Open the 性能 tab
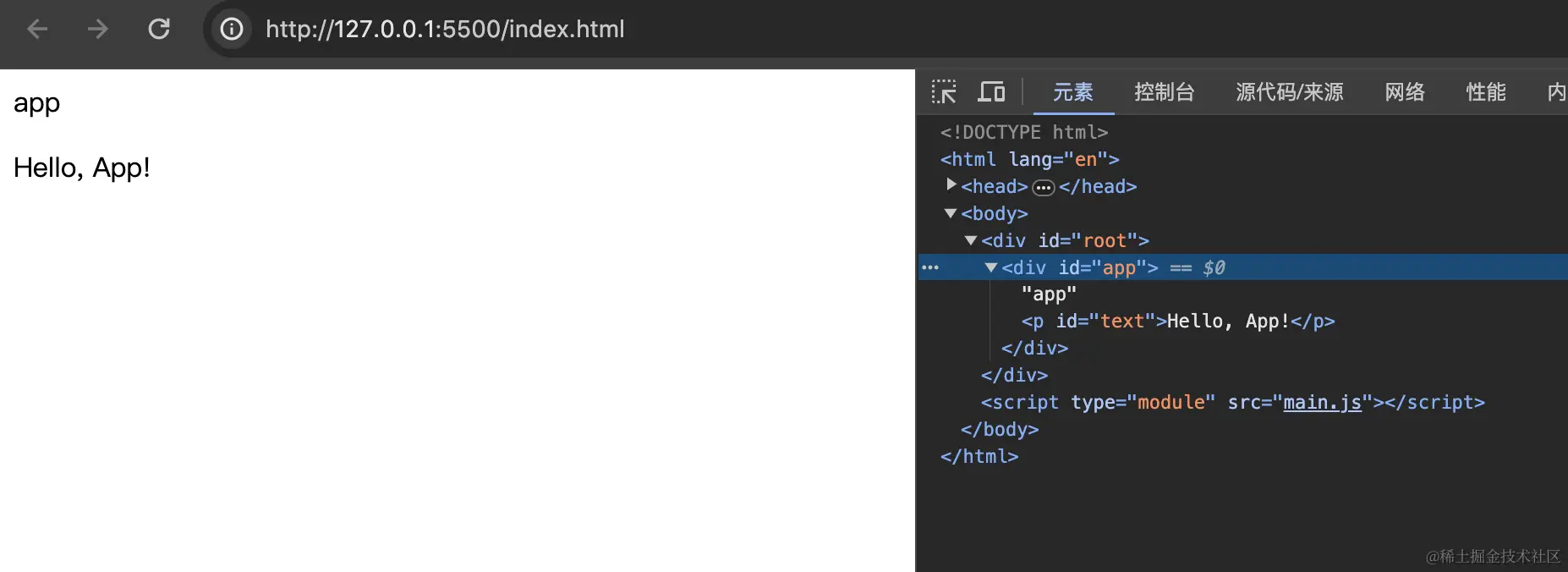The image size is (1568, 572). 1486,91
